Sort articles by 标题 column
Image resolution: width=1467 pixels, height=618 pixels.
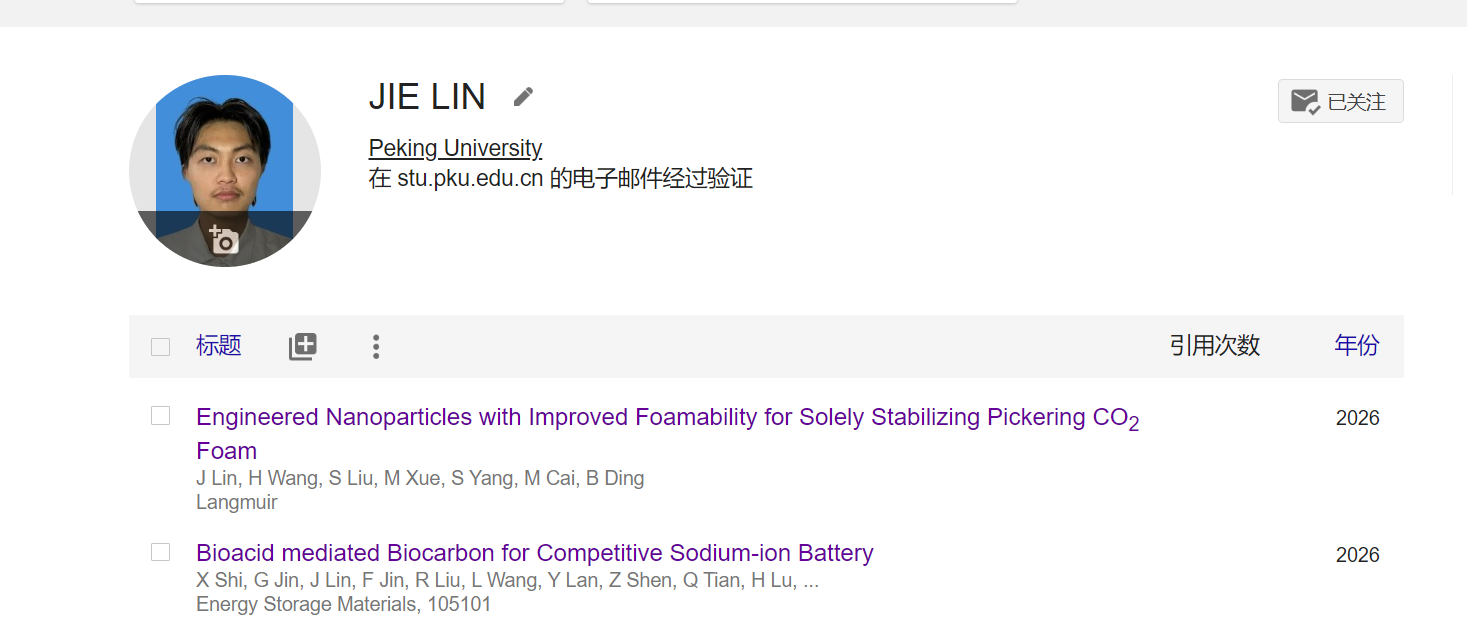219,346
